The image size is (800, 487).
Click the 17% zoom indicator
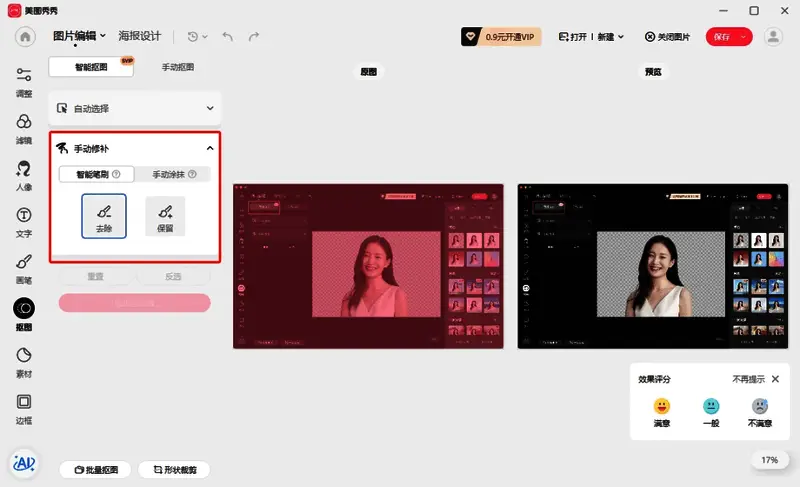click(x=769, y=460)
